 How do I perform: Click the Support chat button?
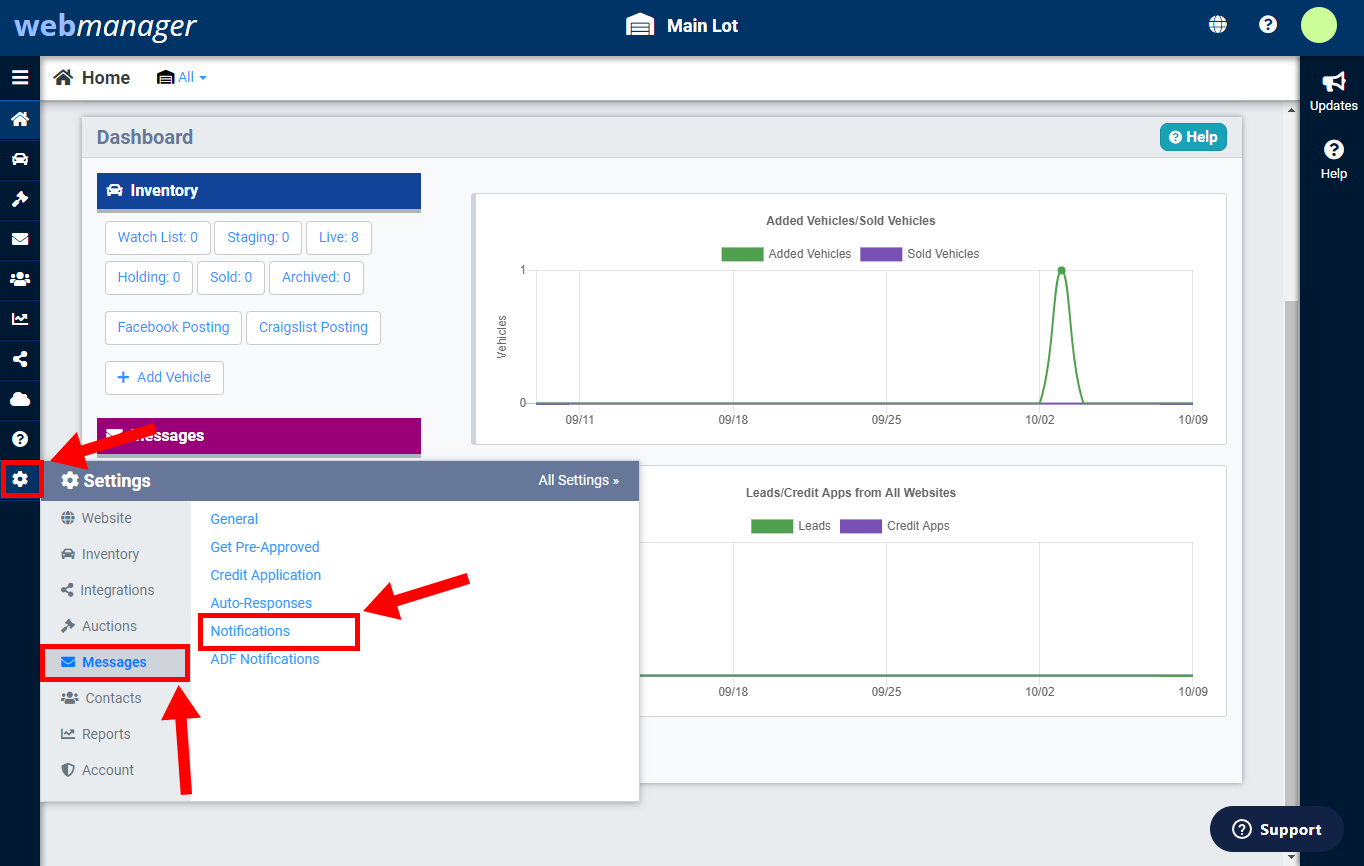(x=1277, y=829)
